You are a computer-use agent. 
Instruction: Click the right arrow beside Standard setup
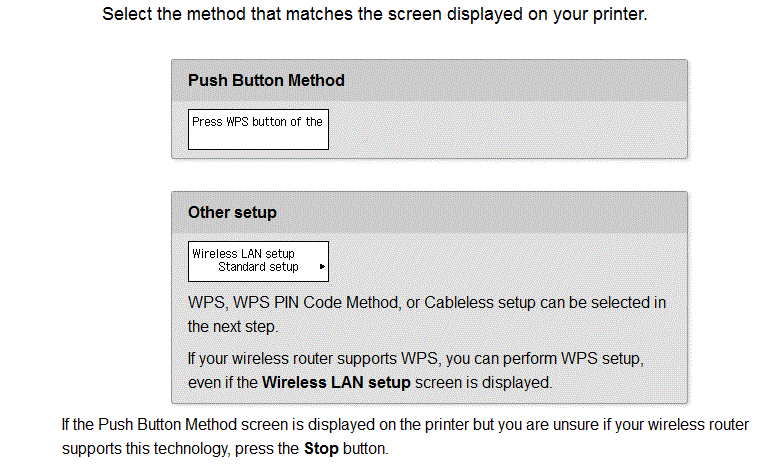322,266
